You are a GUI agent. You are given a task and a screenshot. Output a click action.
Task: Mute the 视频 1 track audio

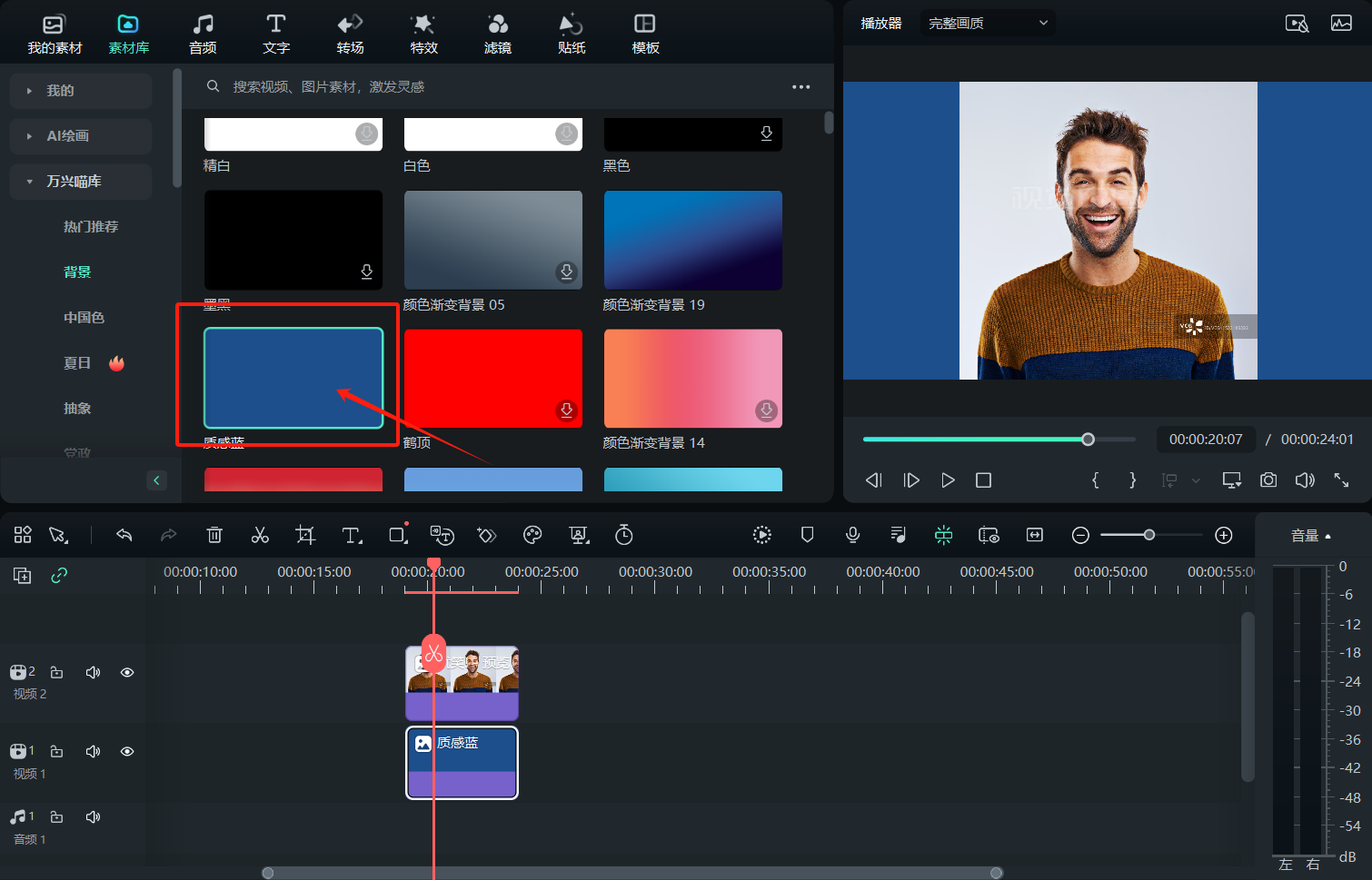(x=93, y=751)
